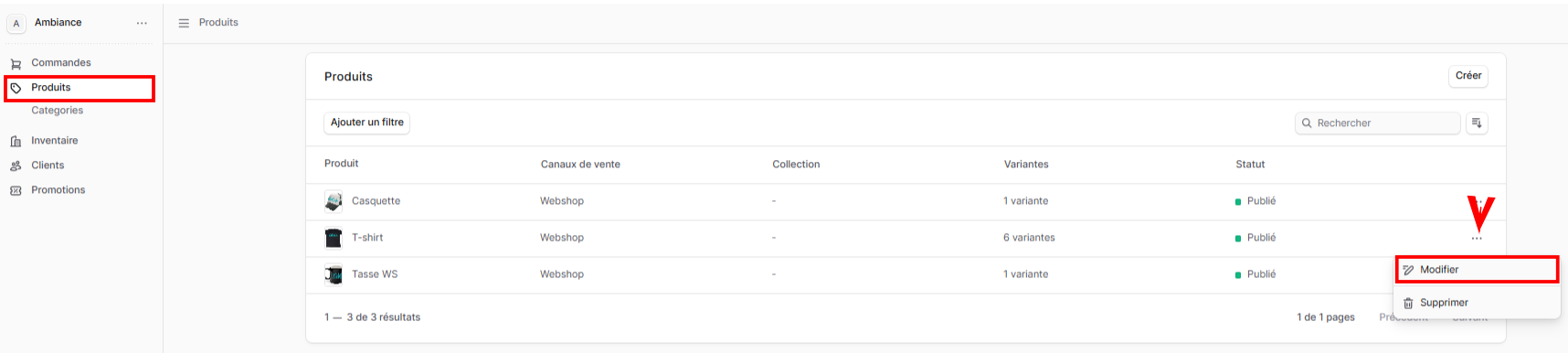Open the Promotions percent icon
1568x353 pixels.
pyautogui.click(x=16, y=190)
